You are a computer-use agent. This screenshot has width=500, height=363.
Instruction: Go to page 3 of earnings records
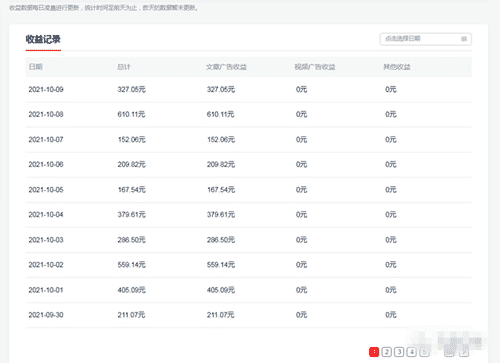(x=399, y=352)
